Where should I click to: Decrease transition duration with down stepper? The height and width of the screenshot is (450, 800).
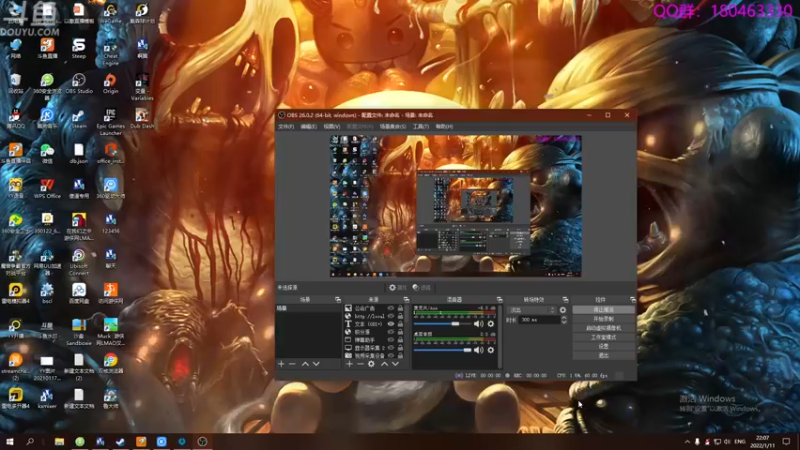click(x=564, y=322)
